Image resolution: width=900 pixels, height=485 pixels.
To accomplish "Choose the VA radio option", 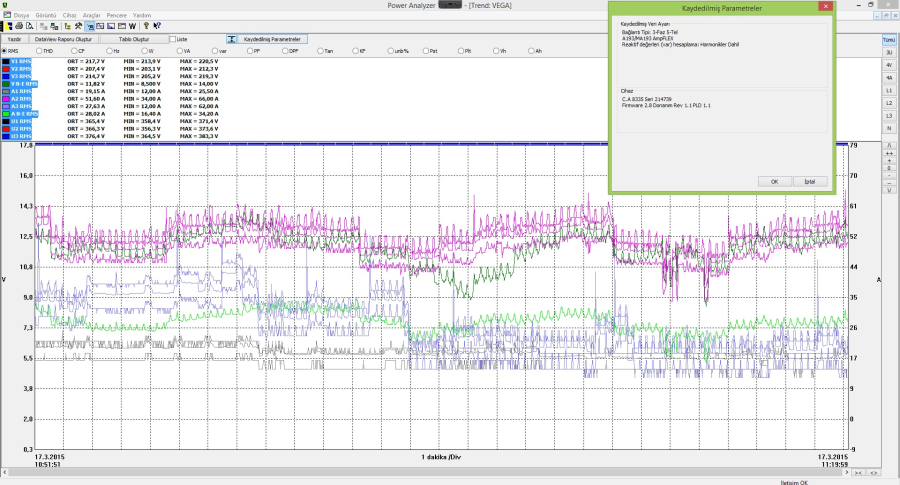I will (x=180, y=51).
